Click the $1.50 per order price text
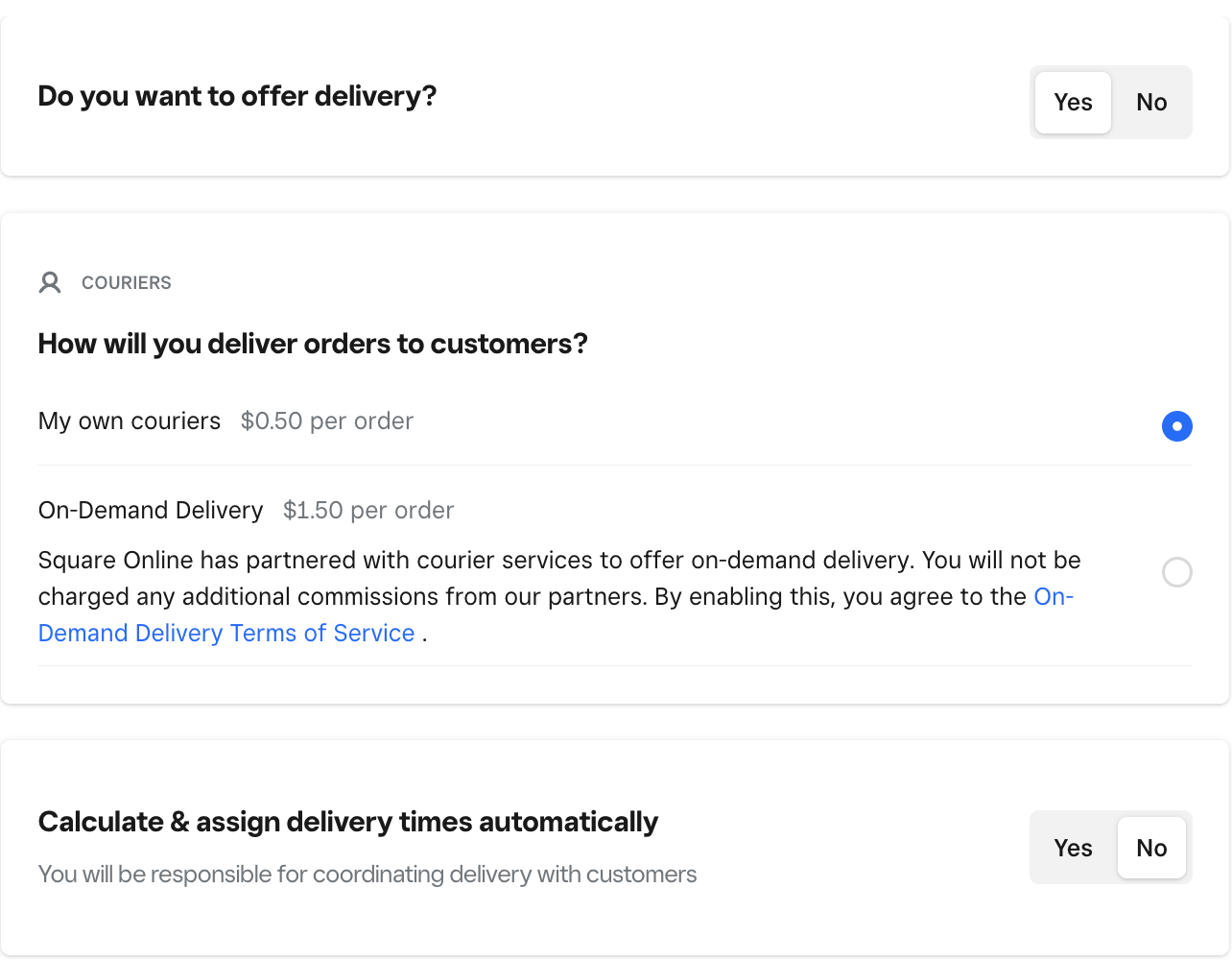This screenshot has height=960, width=1232. 368,510
